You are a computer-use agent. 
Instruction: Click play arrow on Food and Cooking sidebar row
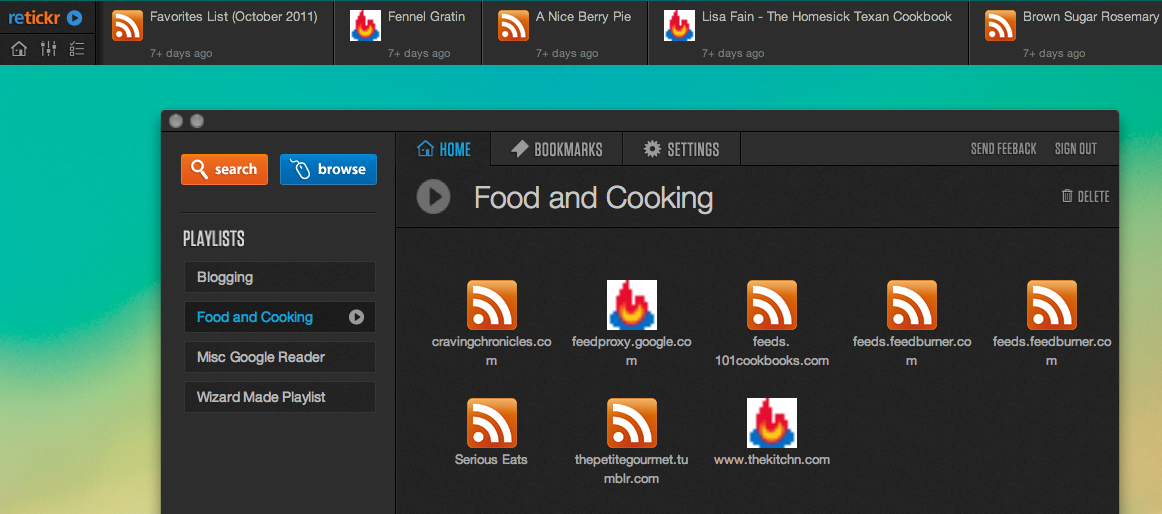[356, 317]
